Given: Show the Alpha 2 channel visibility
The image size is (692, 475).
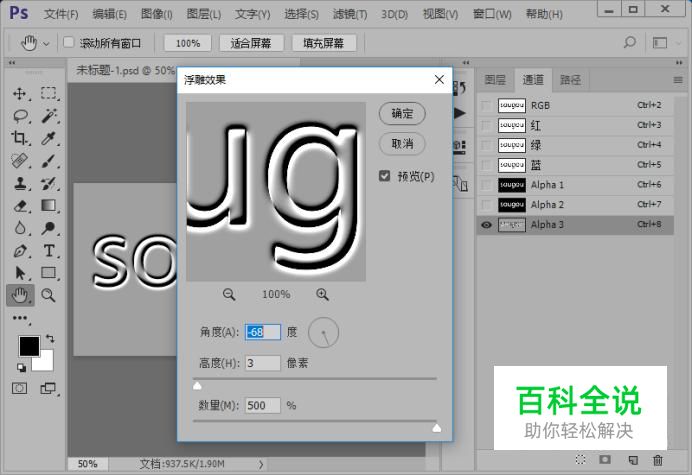Looking at the screenshot, I should pos(486,205).
